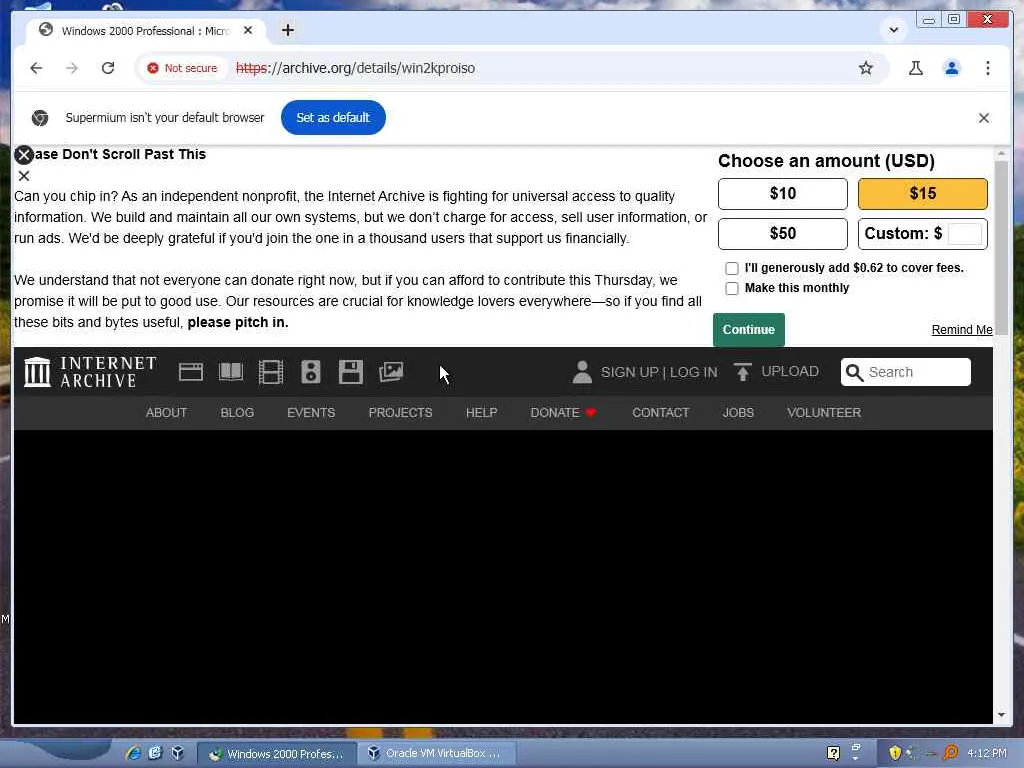Open the DONATE menu item
Viewport: 1024px width, 768px height.
pyautogui.click(x=563, y=413)
